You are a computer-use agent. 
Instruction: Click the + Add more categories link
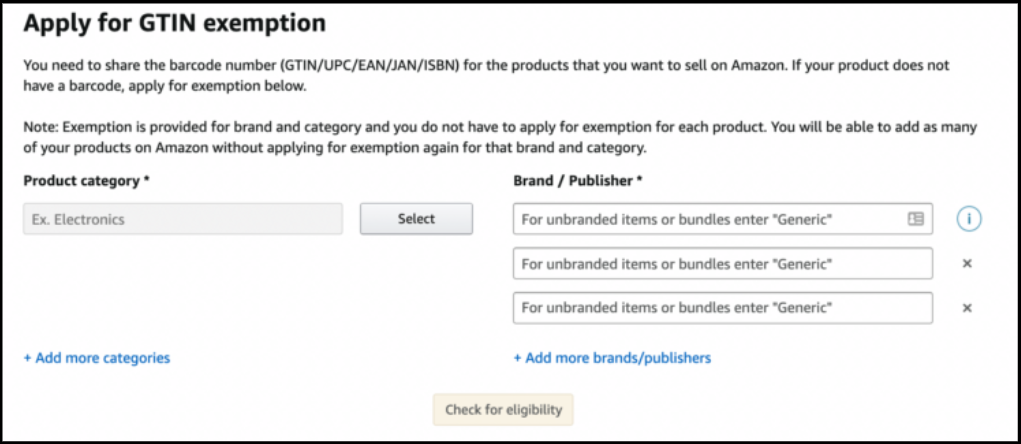click(97, 358)
